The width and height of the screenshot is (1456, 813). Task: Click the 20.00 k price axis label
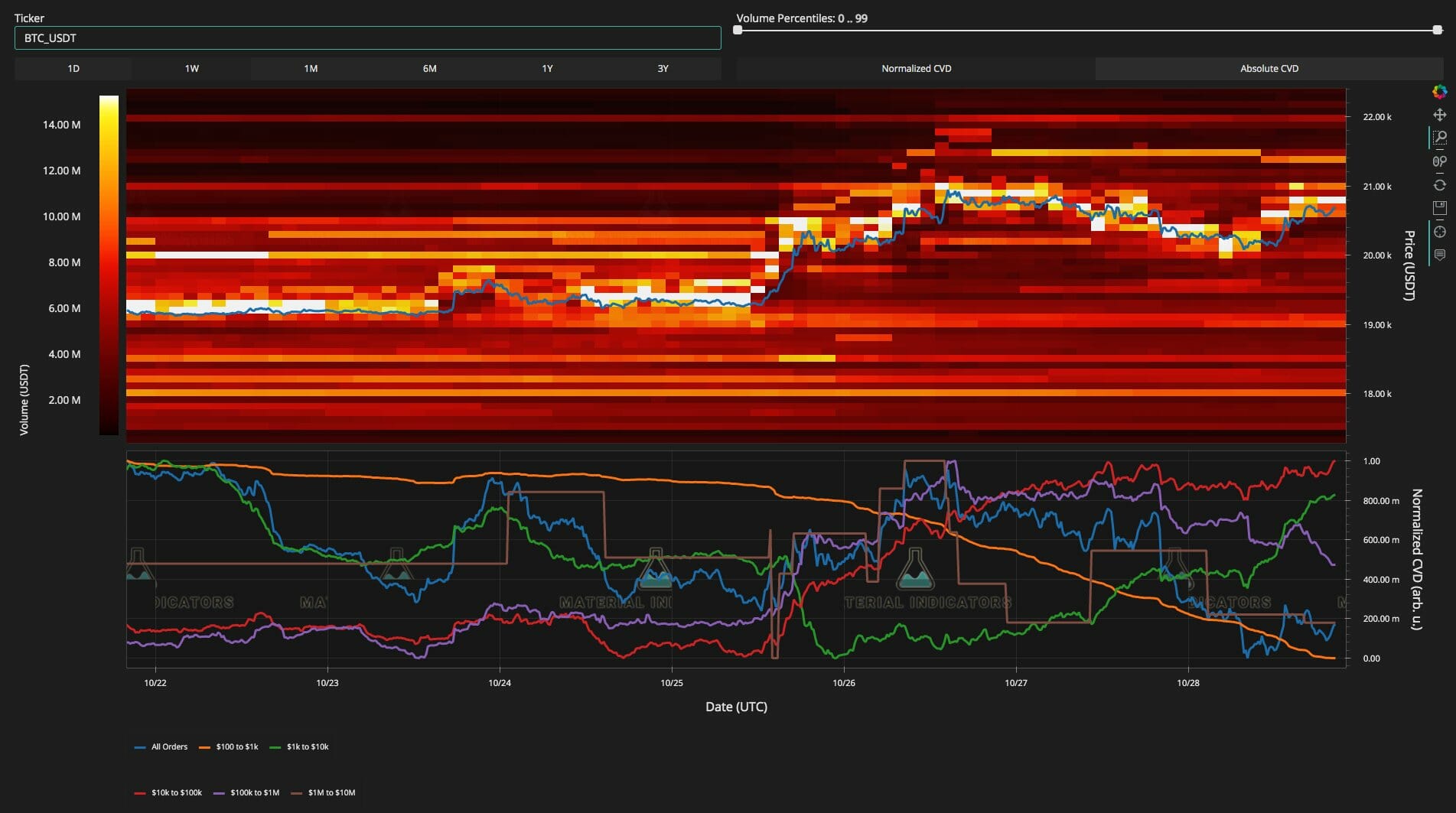click(x=1377, y=255)
